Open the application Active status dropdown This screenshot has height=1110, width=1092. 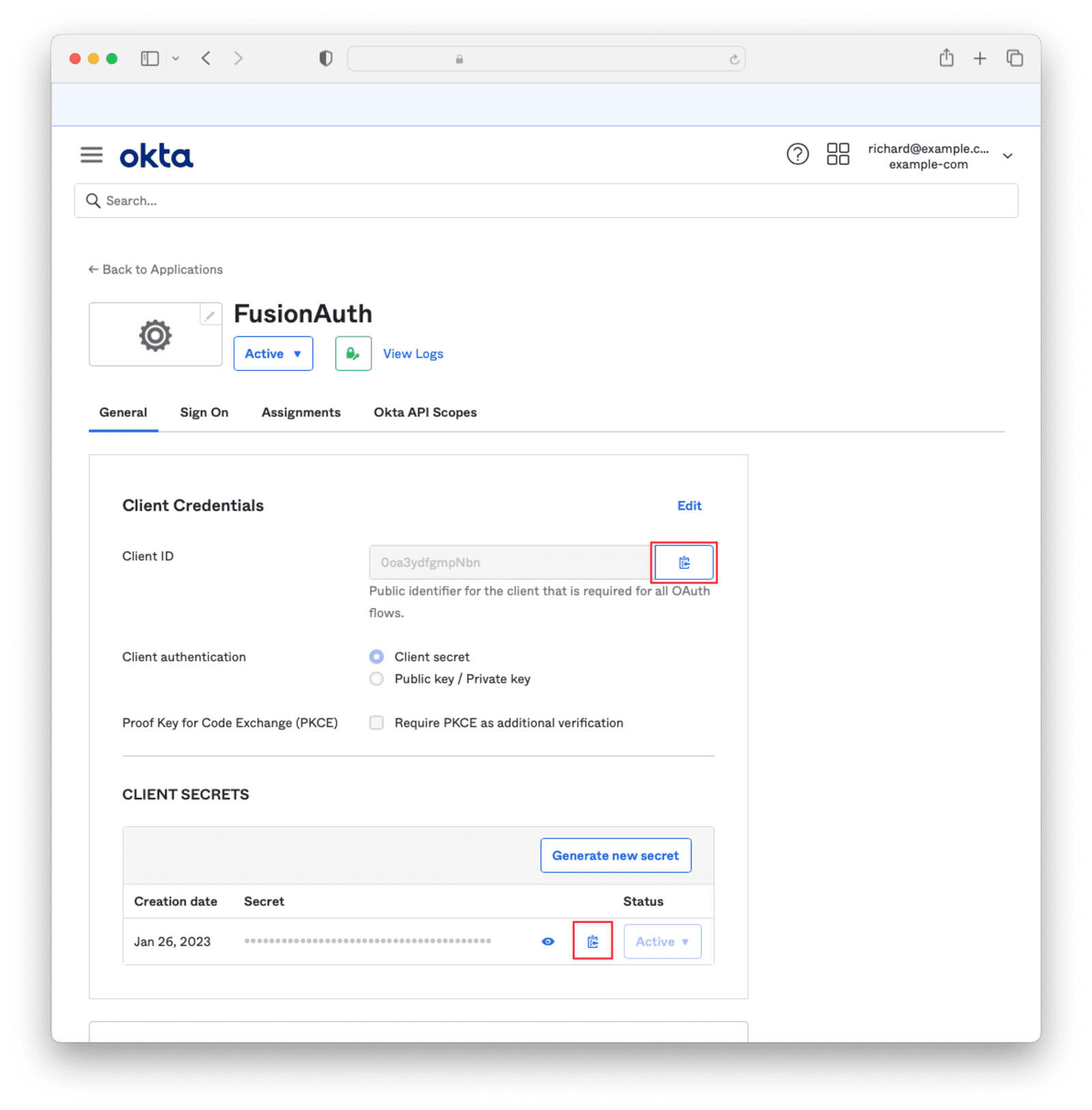273,353
